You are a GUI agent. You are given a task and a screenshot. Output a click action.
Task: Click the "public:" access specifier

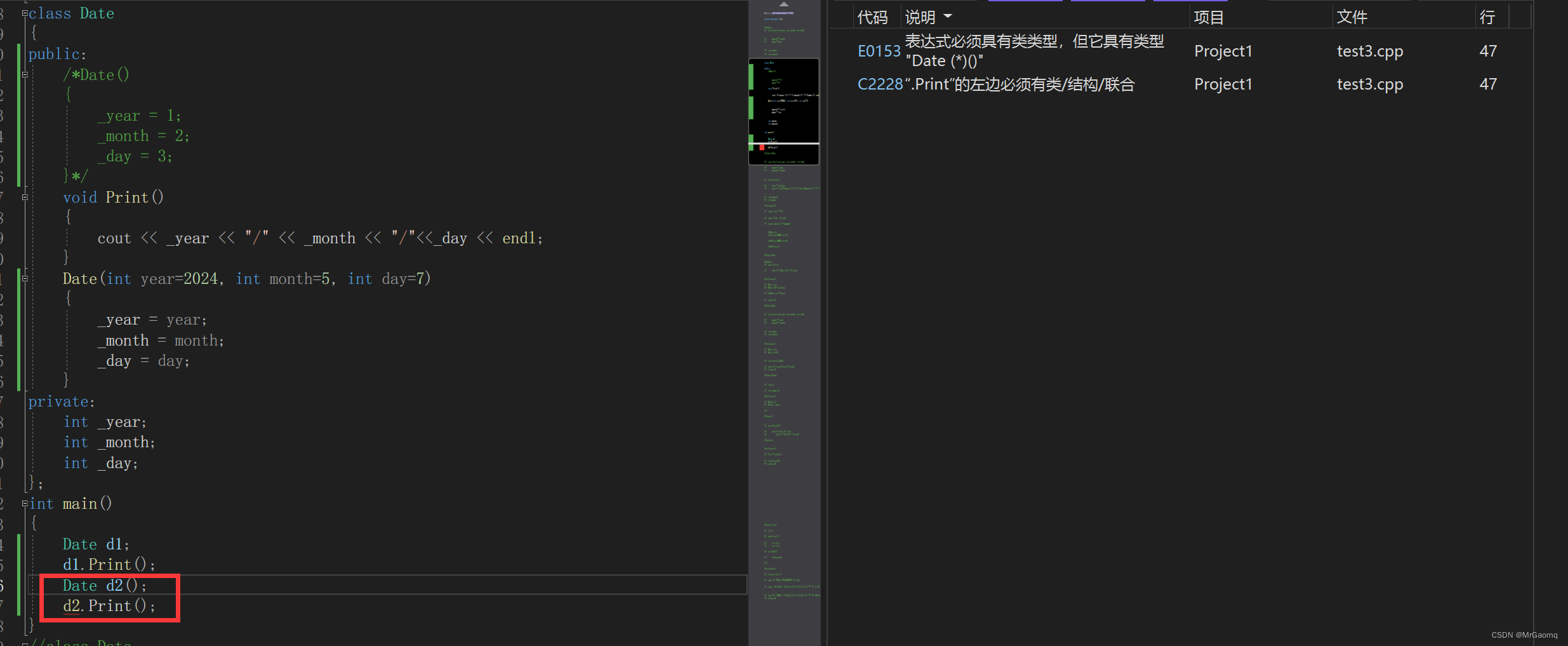click(x=57, y=54)
